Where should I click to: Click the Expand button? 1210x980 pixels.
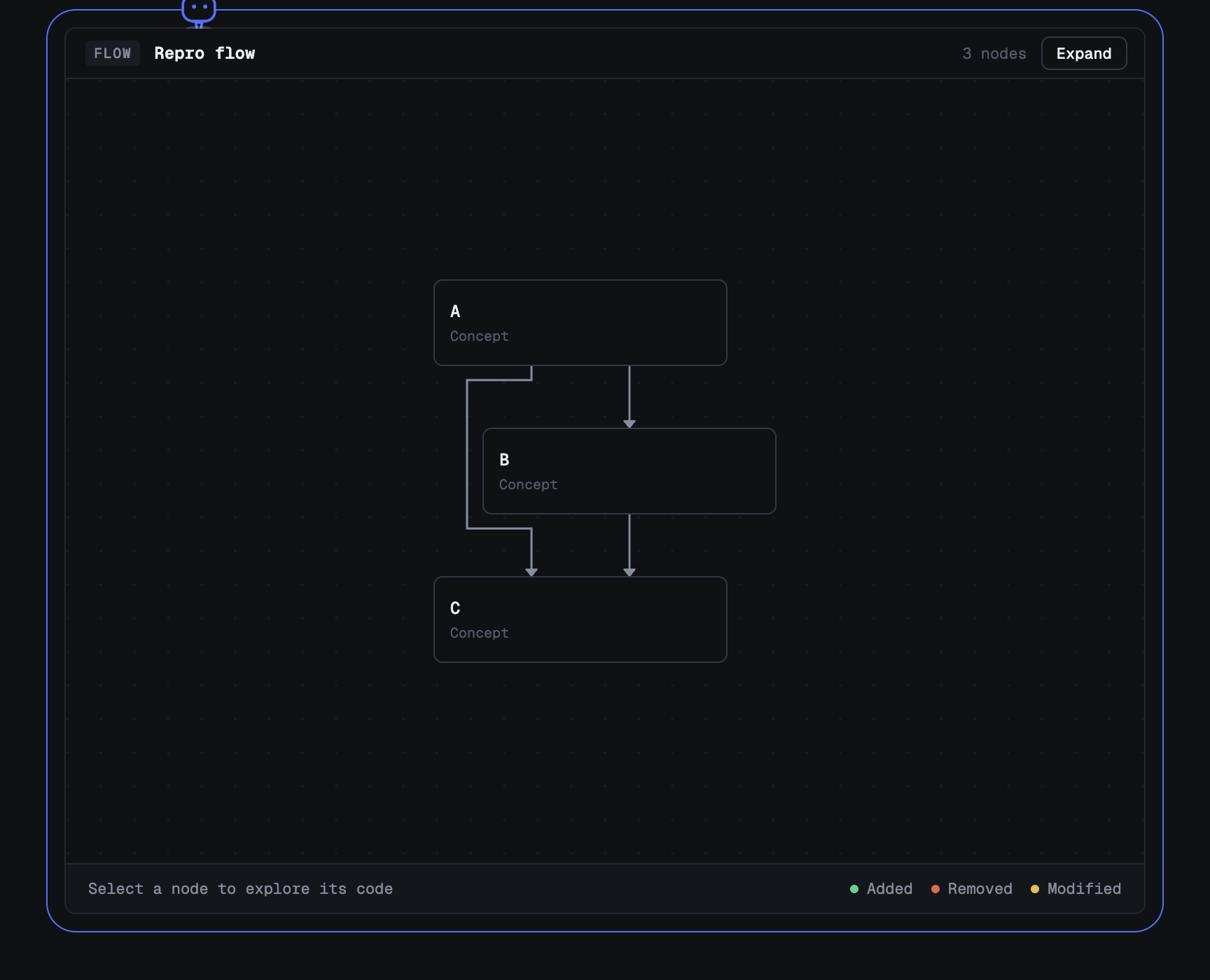1083,53
